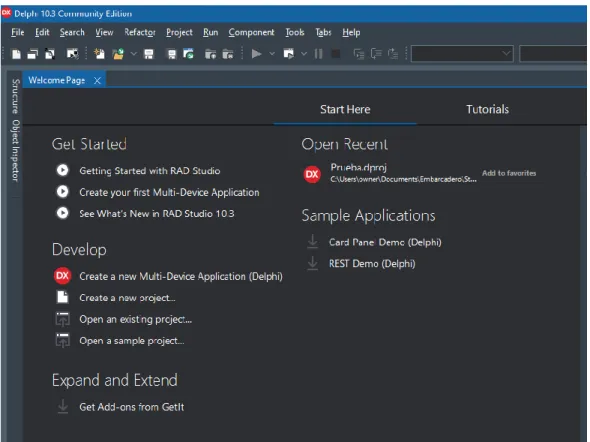
Task: Click download icon beside Get Add-ons
Action: pyautogui.click(x=63, y=406)
